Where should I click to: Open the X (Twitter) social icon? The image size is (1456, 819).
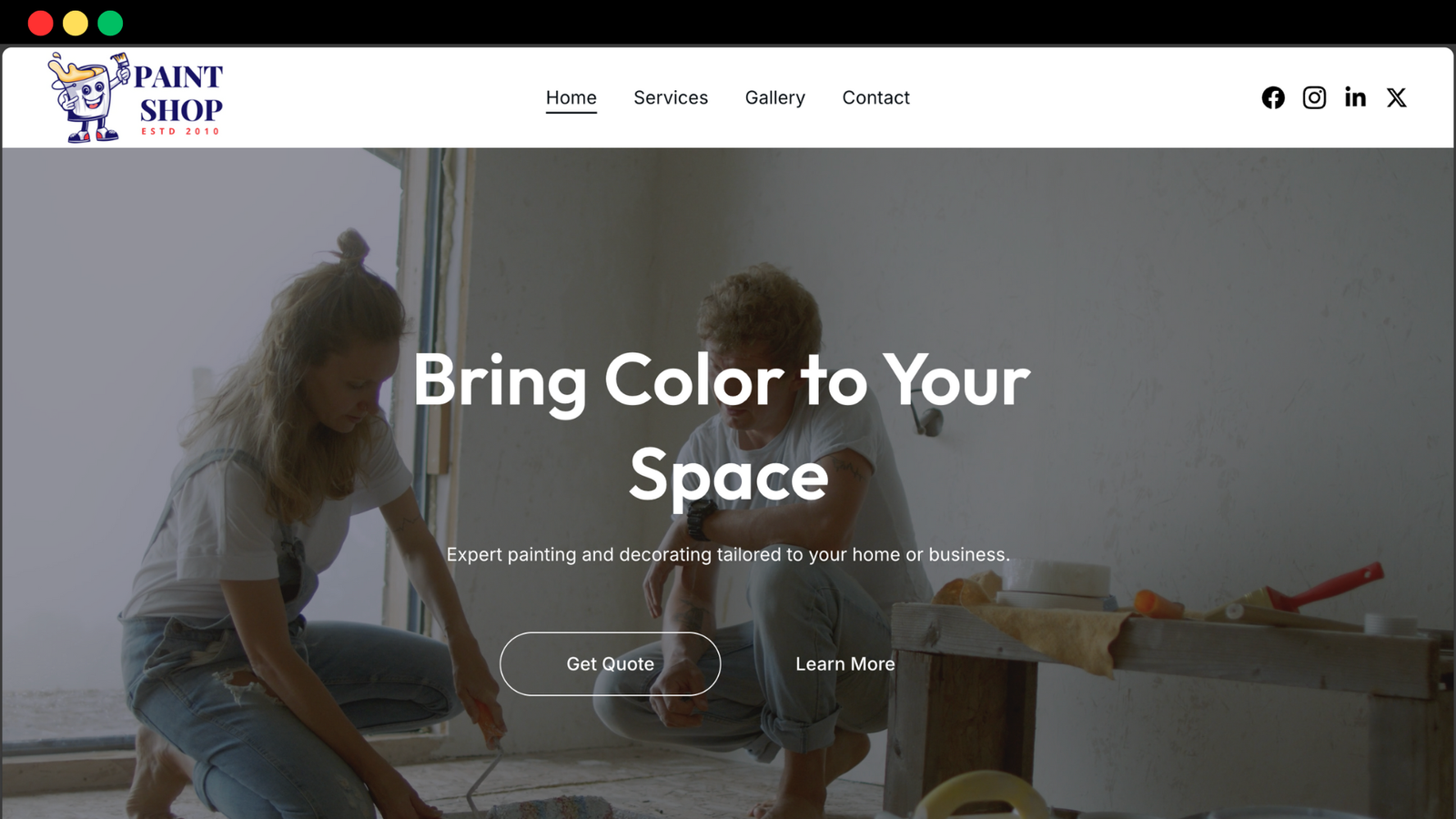1396,97
